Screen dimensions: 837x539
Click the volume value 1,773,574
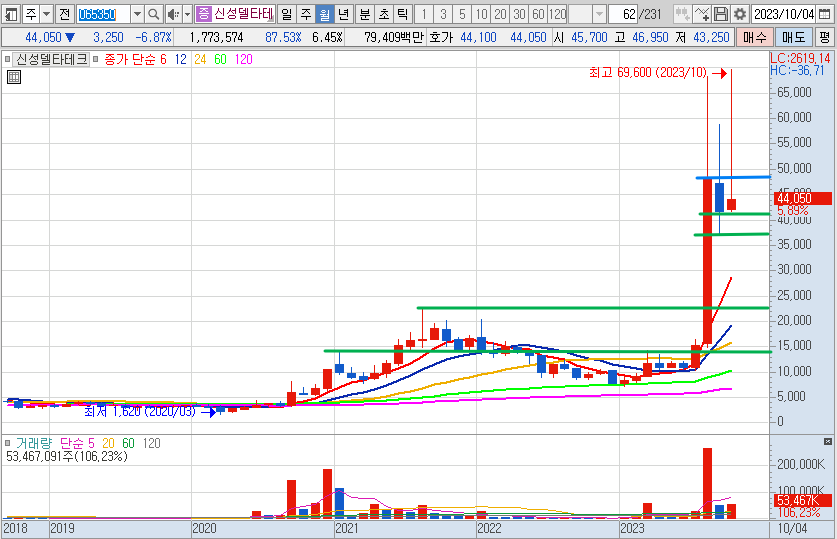pyautogui.click(x=216, y=37)
